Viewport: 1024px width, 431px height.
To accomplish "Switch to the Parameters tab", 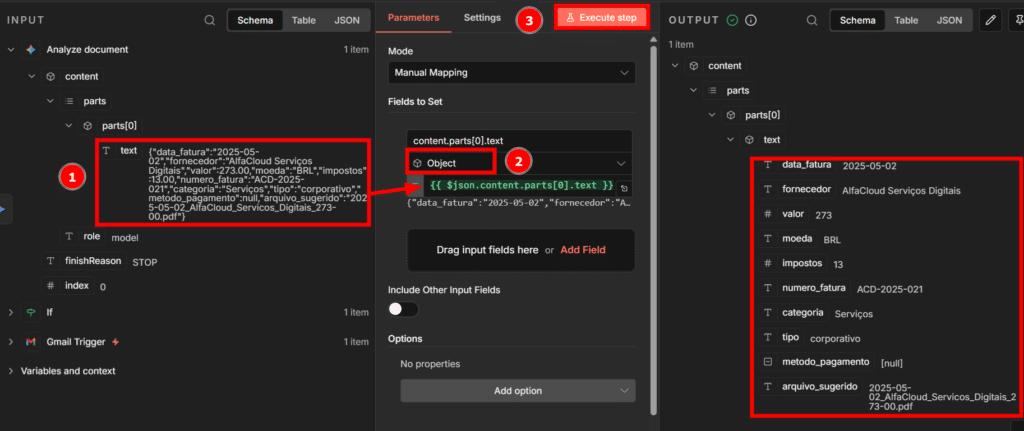I will point(413,18).
